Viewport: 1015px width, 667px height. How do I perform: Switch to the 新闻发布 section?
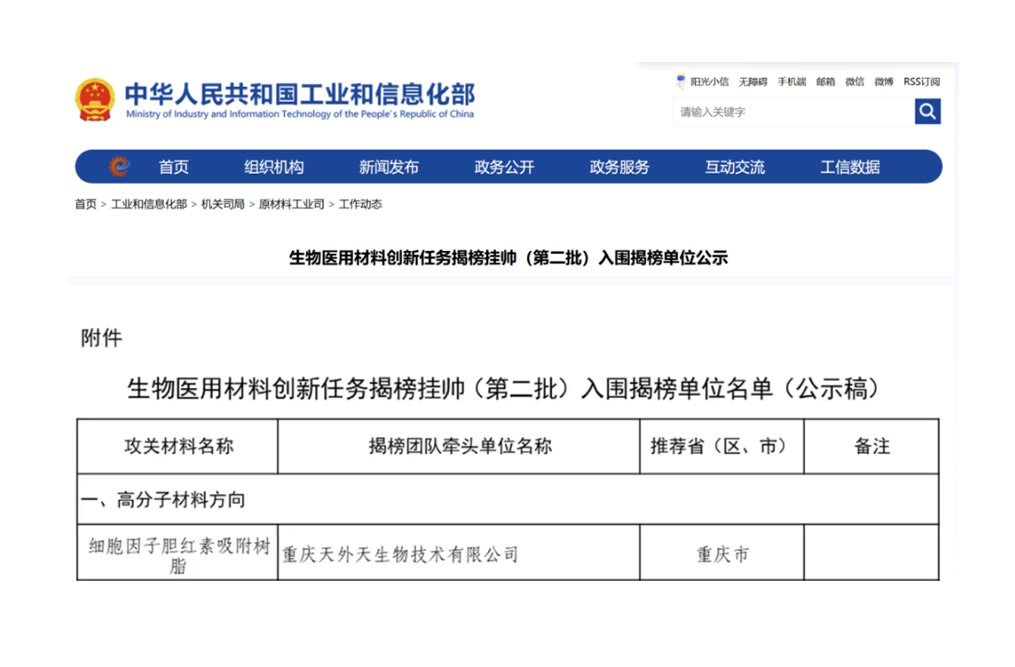coord(389,166)
